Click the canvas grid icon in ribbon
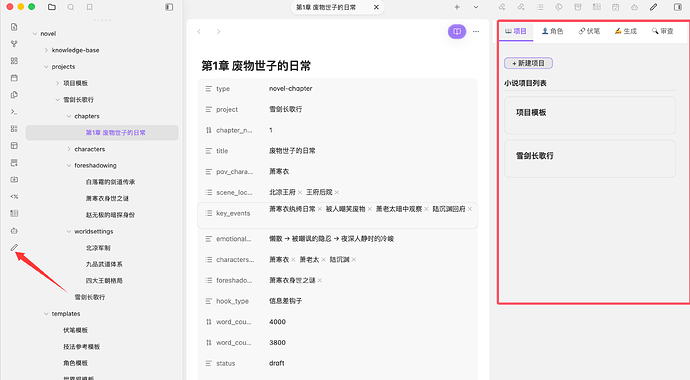This screenshot has height=380, width=690. 14,61
